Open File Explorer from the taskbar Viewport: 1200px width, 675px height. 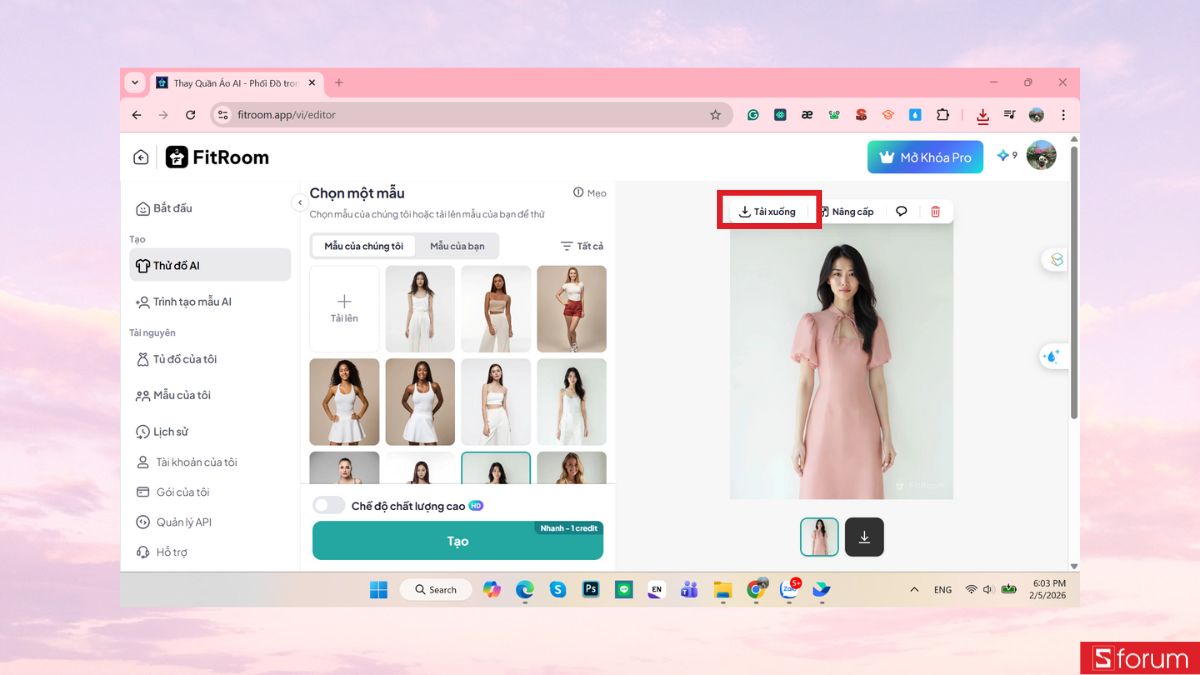[x=723, y=590]
